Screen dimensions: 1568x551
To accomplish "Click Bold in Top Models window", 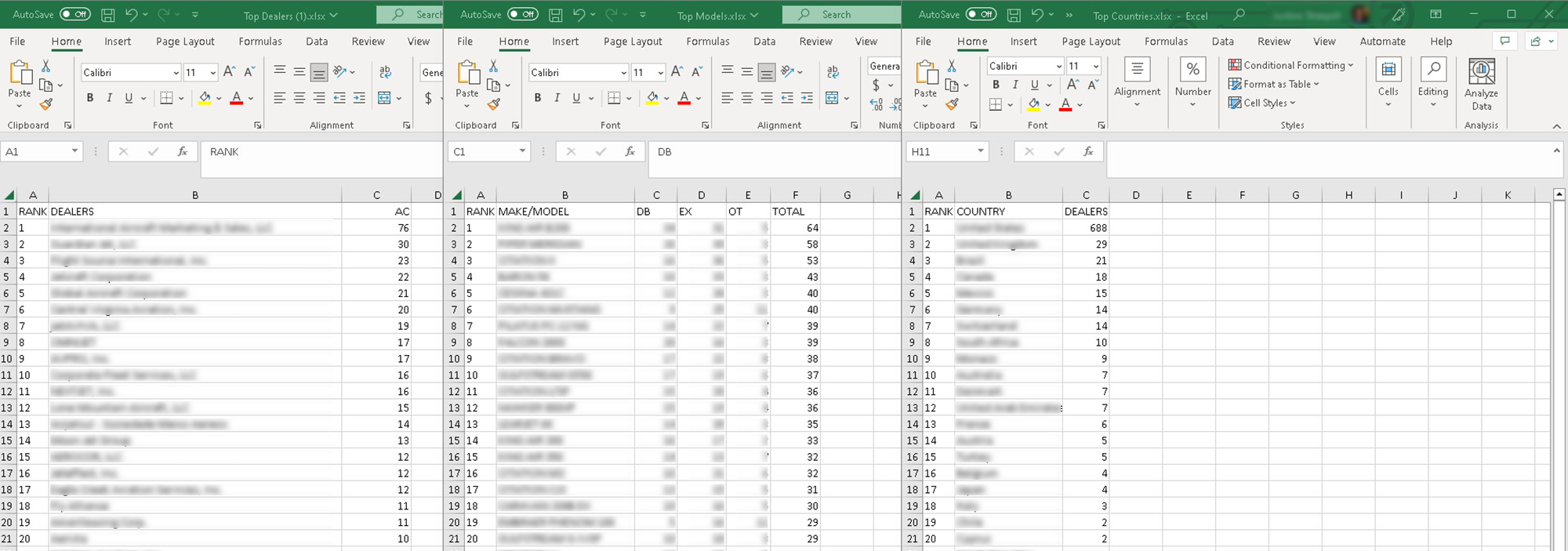I will 538,98.
